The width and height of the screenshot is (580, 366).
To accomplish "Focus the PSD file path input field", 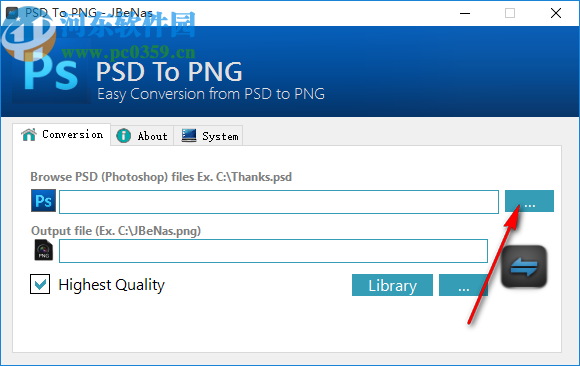I will (x=279, y=202).
